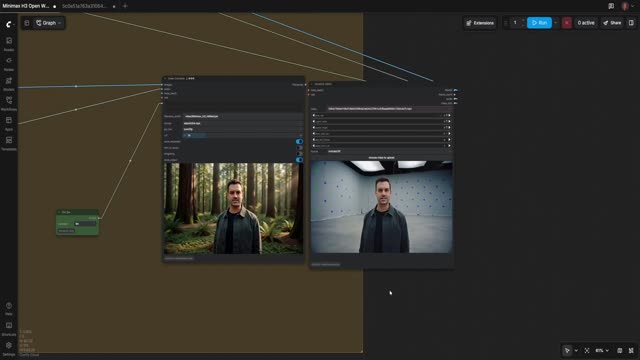Toggle the first blue switch in Video Combine
Image resolution: width=640 pixels, height=360 pixels.
pos(299,142)
